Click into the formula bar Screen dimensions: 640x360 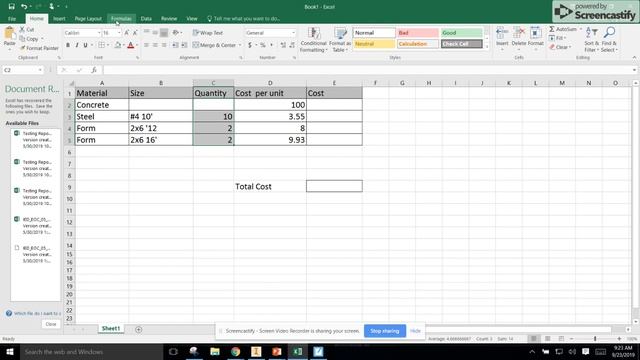coord(367,70)
